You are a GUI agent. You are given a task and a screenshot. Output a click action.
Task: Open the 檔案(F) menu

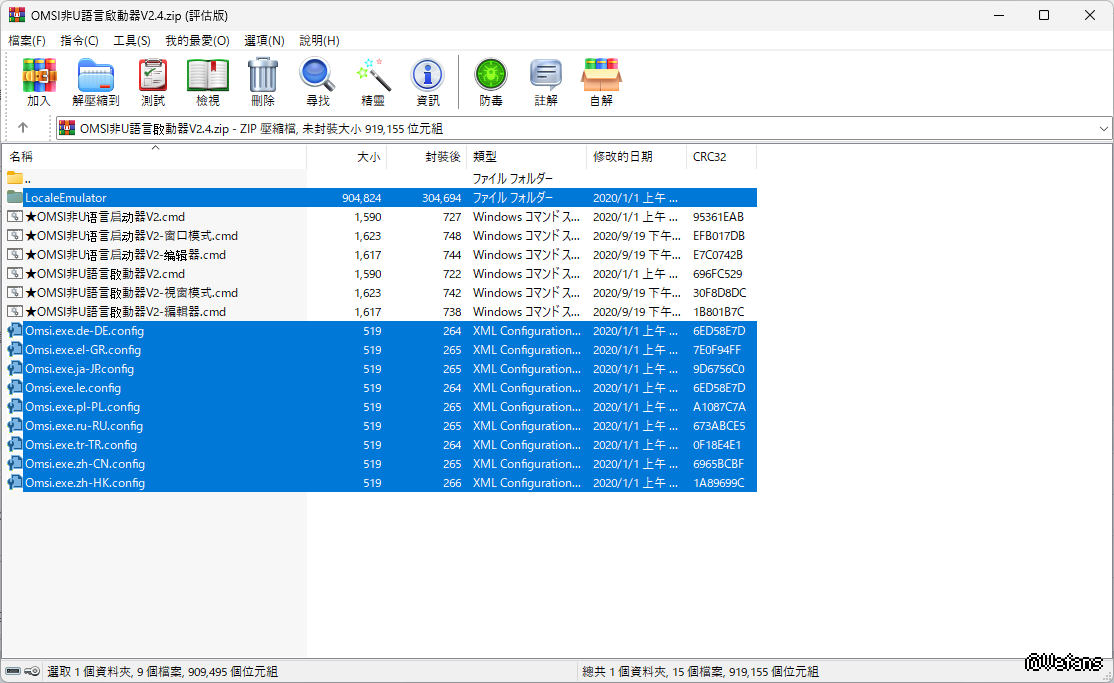coord(27,41)
